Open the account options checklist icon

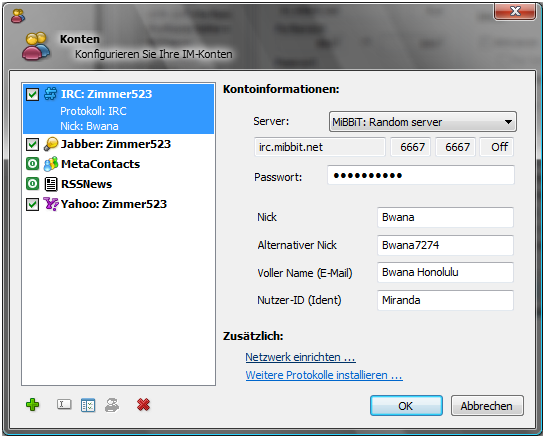(x=88, y=405)
